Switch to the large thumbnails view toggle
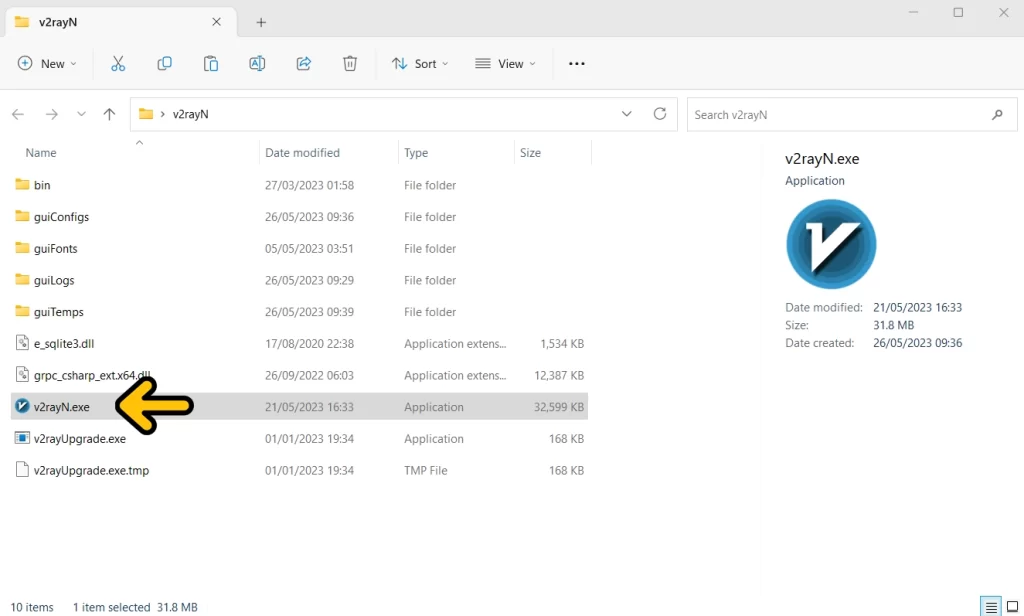The height and width of the screenshot is (616, 1024). tap(1012, 607)
